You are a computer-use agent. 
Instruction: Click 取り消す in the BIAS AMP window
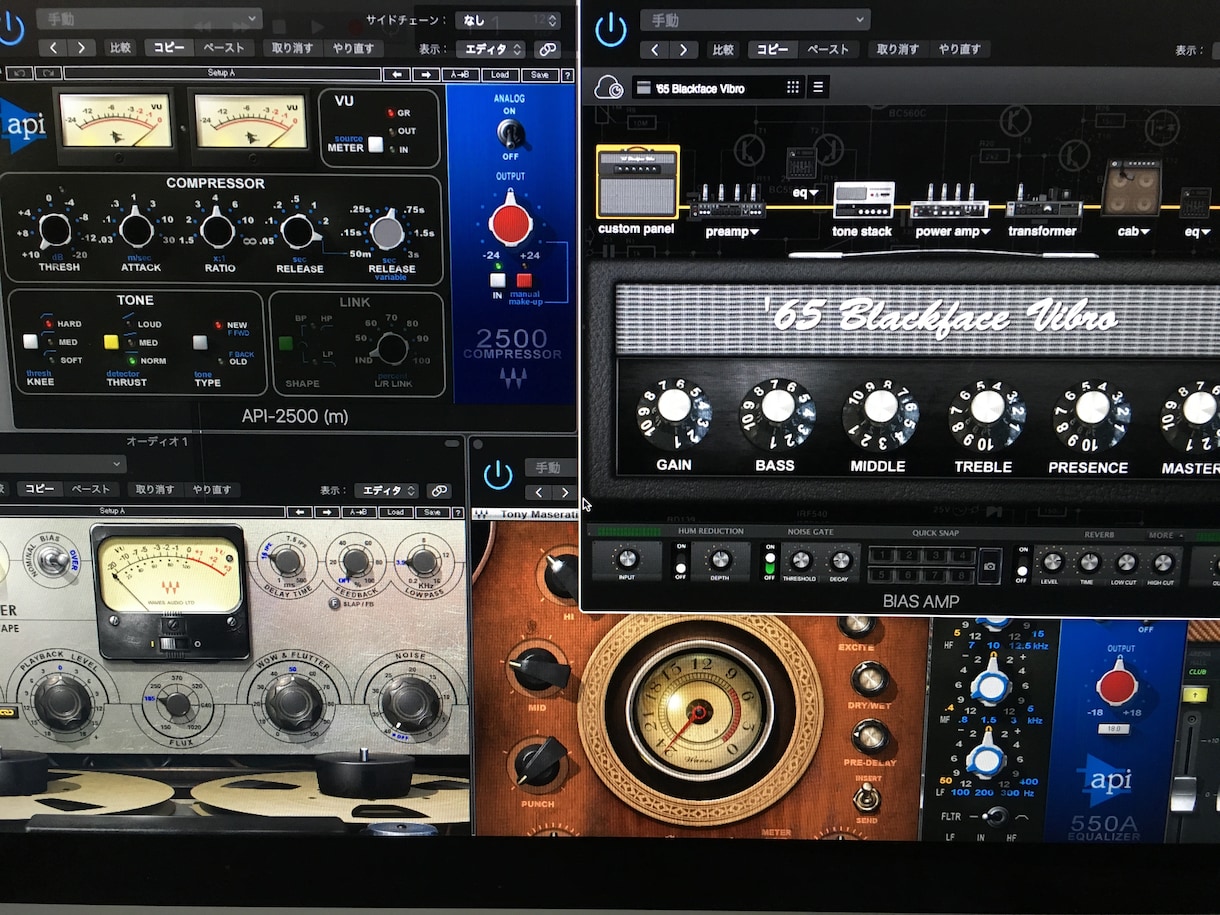[897, 49]
